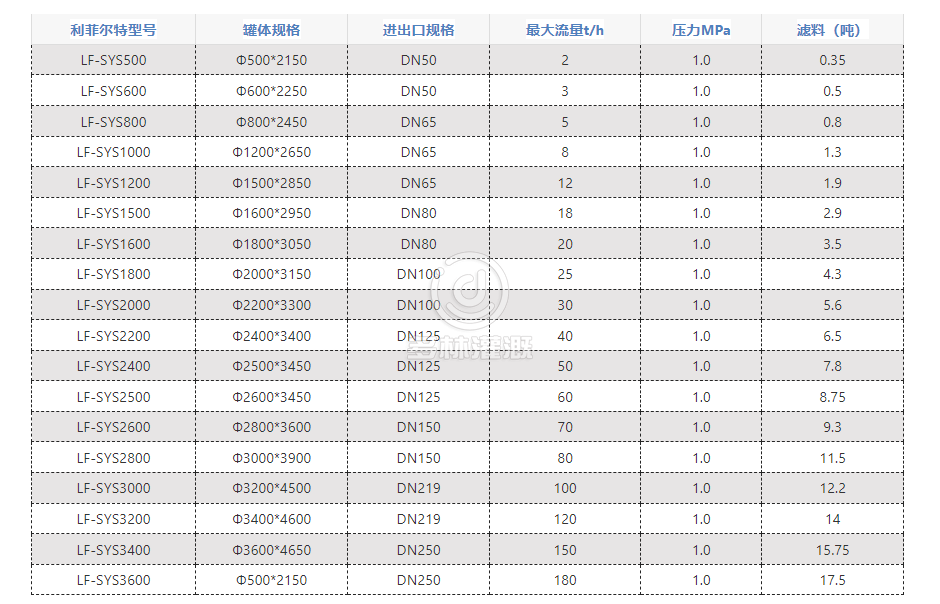Click the LF-SYS500 model cell

(113, 61)
